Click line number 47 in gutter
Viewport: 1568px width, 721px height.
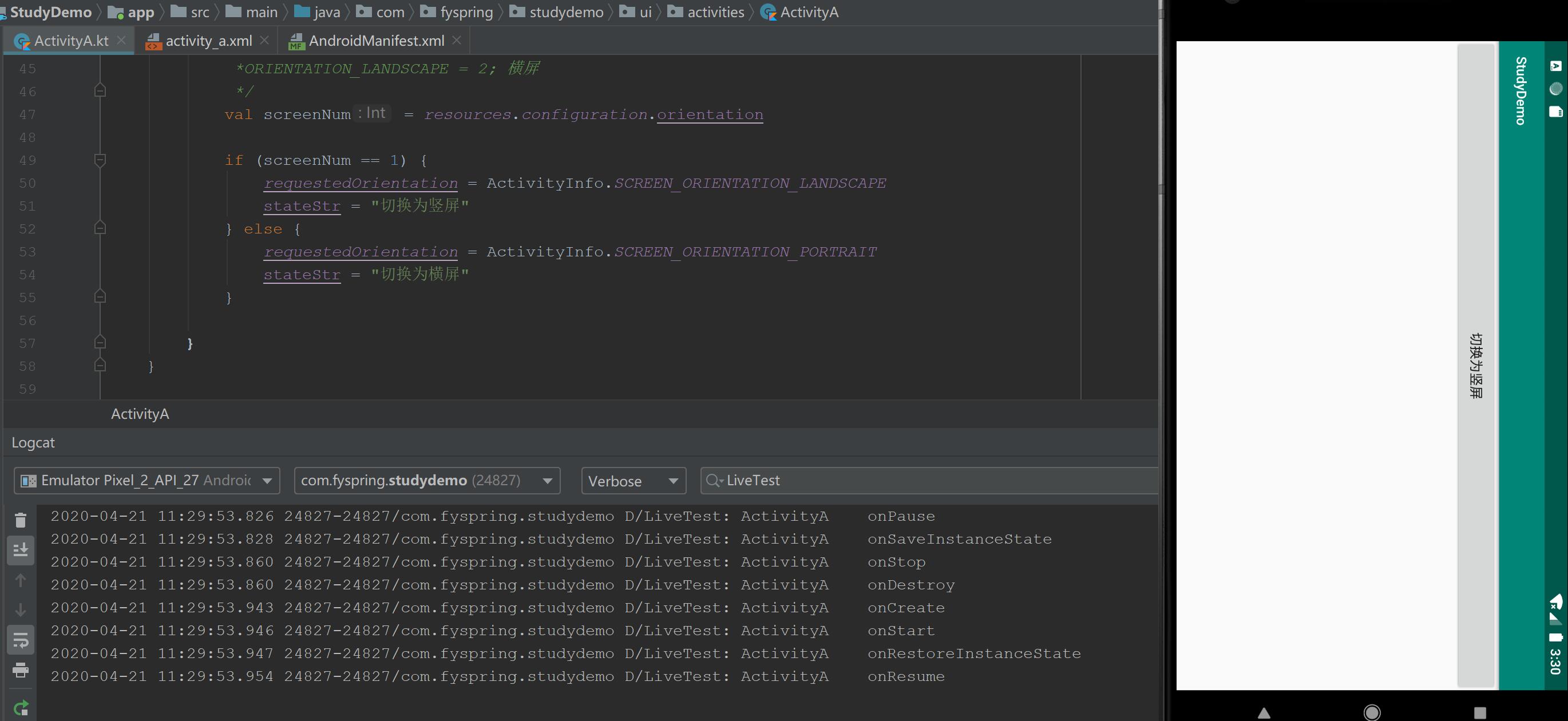pos(27,114)
